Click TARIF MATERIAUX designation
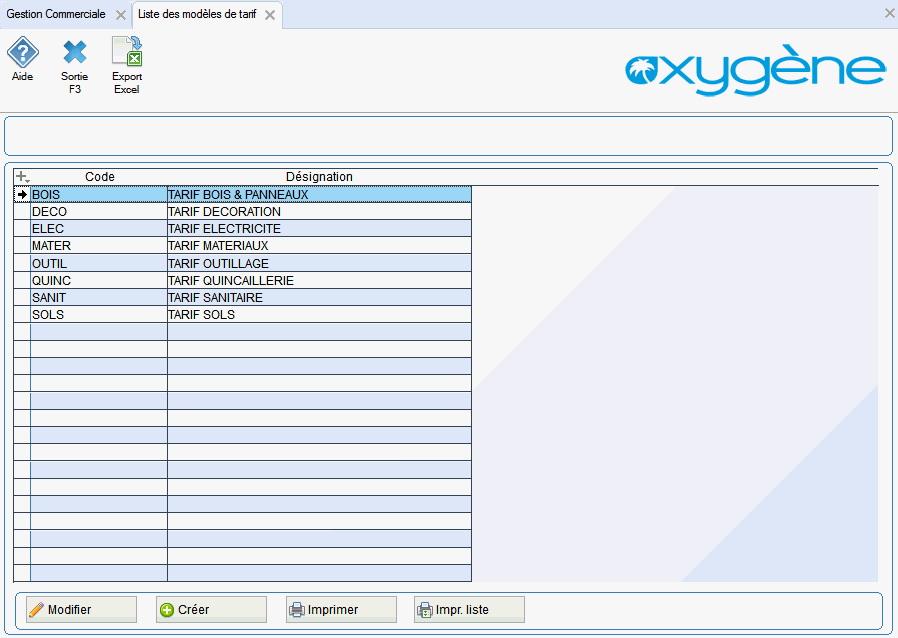The image size is (898, 638). click(x=319, y=246)
